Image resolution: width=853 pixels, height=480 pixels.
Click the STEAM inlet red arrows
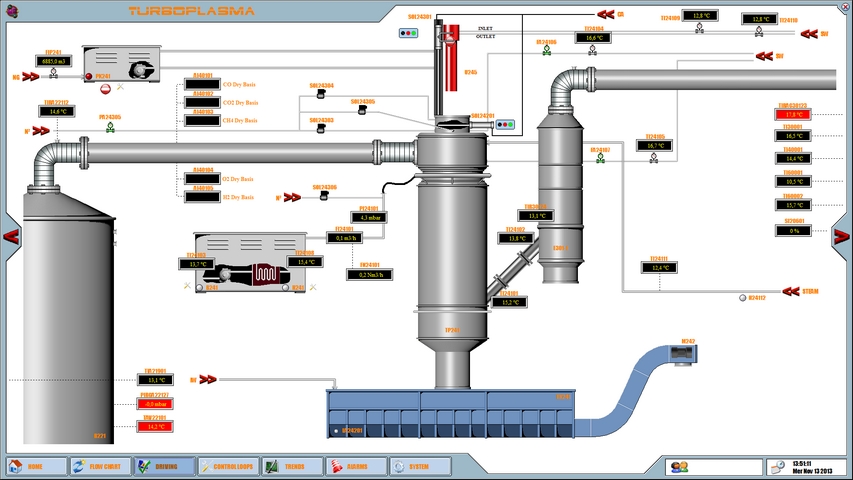[791, 292]
